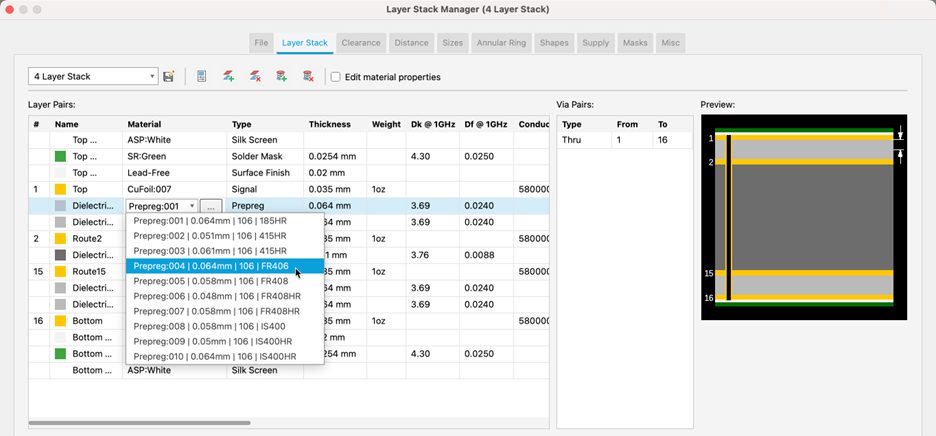Switch to the Clearance tab
This screenshot has width=936, height=436.
(x=360, y=43)
